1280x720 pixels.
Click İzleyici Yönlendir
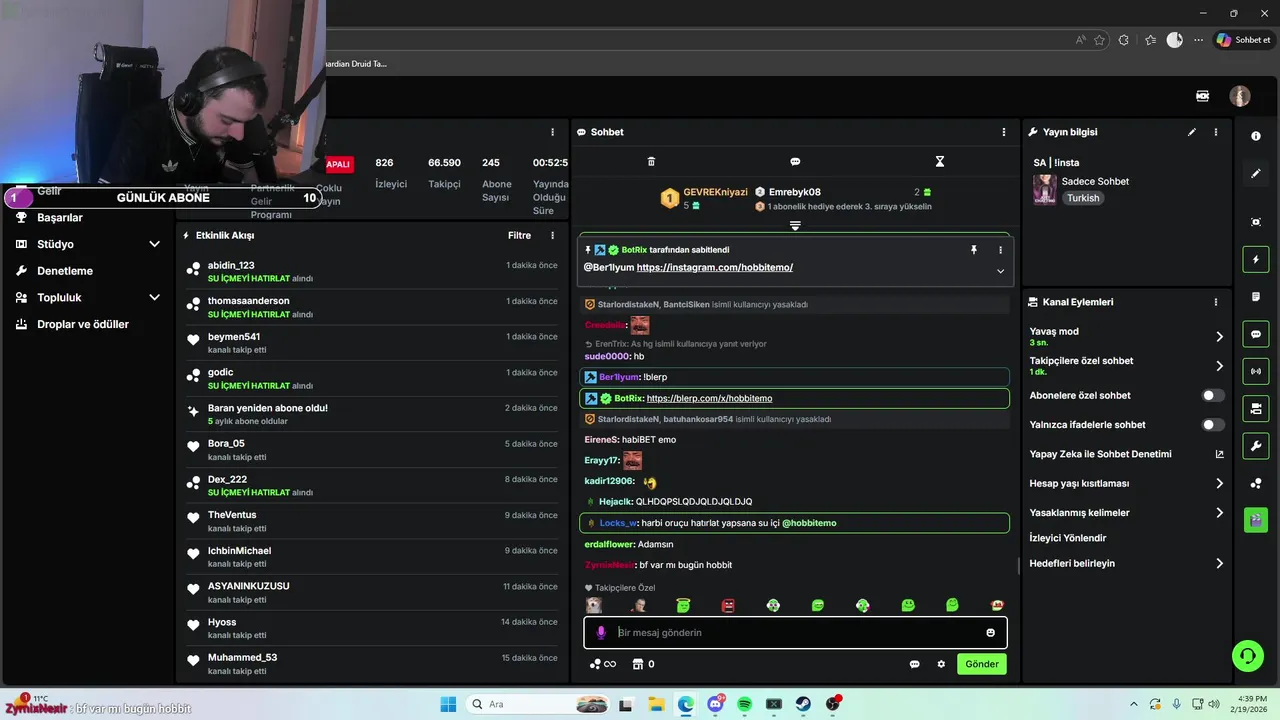pyautogui.click(x=1068, y=538)
